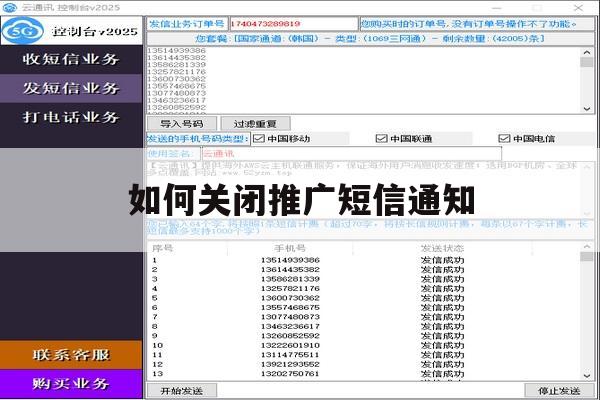Click 过滤重复 button
The width and height of the screenshot is (600, 400).
click(255, 124)
